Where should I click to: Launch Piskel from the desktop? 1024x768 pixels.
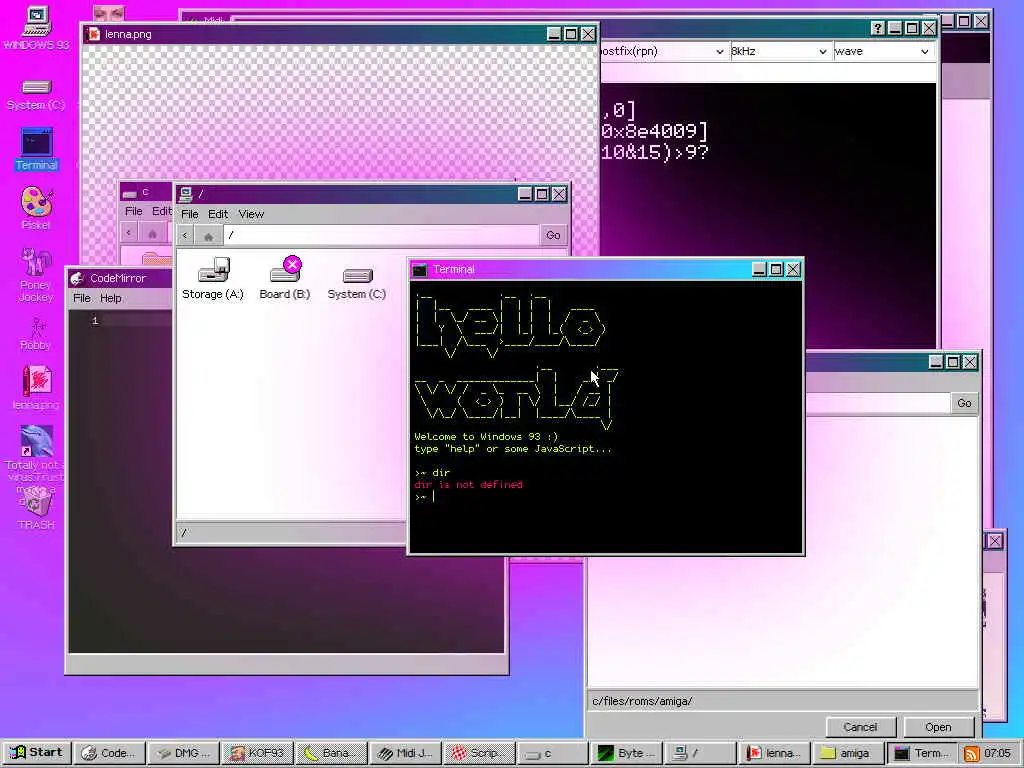click(x=36, y=208)
